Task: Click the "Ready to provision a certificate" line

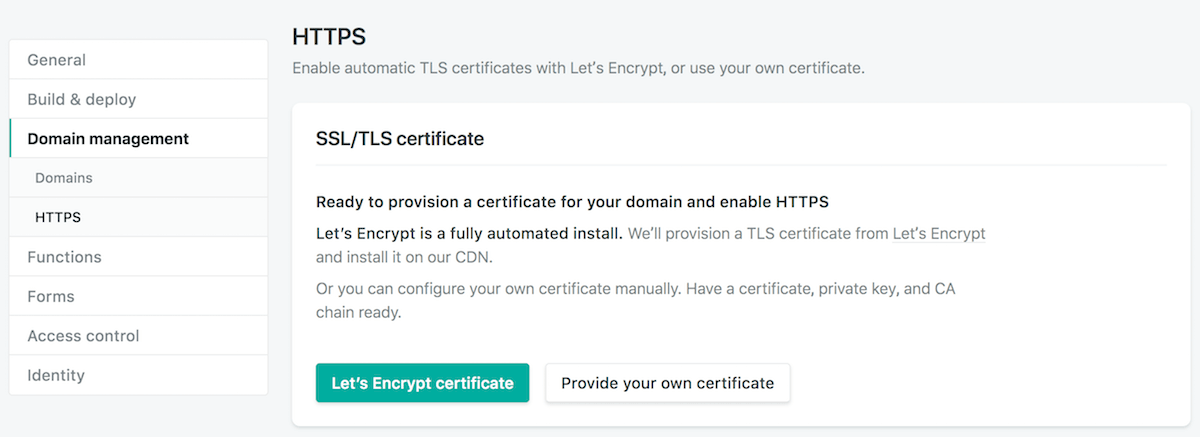Action: coord(572,202)
